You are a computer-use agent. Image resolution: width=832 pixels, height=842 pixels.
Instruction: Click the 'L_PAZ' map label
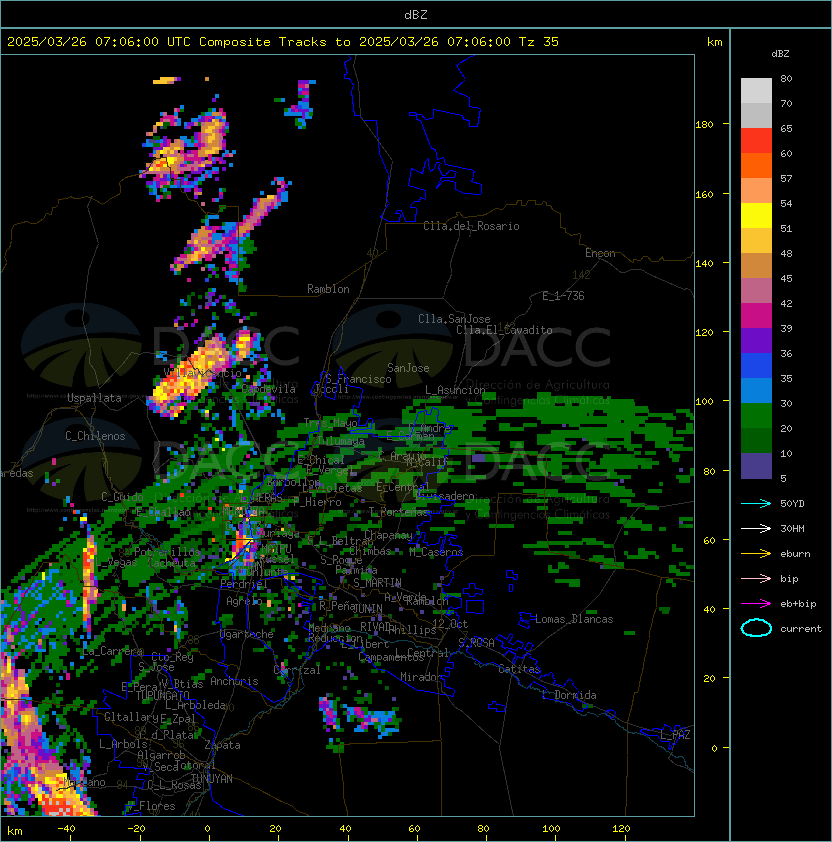click(675, 735)
